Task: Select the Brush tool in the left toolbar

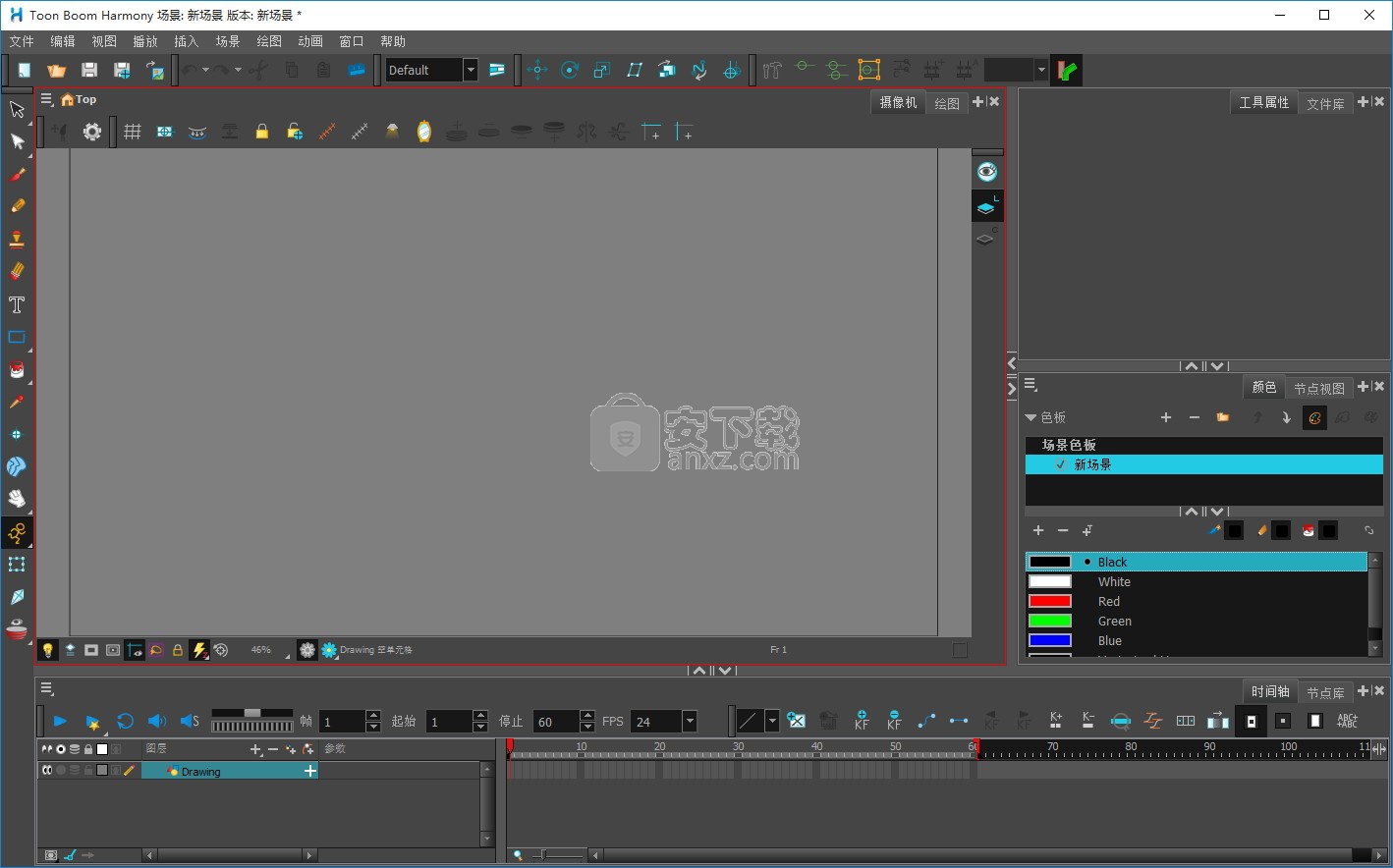Action: point(17,175)
